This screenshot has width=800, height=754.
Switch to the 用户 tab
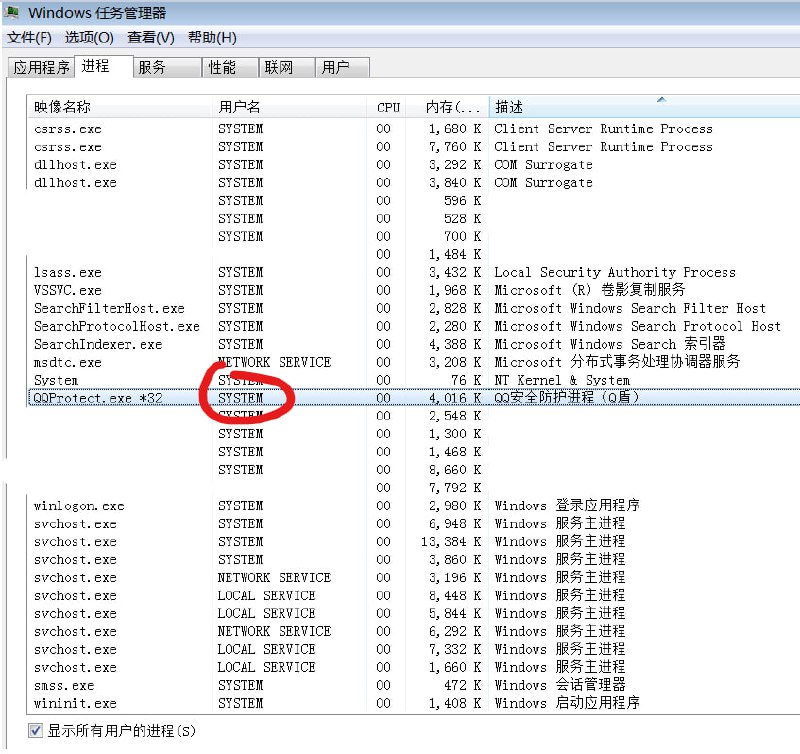point(336,68)
